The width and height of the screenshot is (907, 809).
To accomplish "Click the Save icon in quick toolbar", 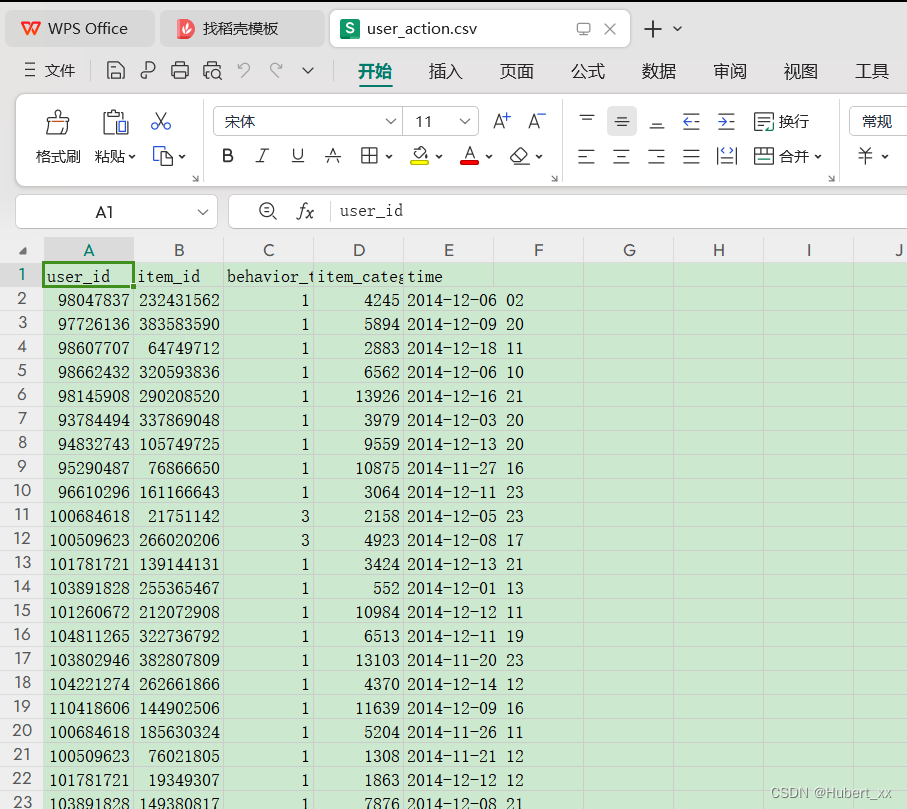I will [x=115, y=71].
